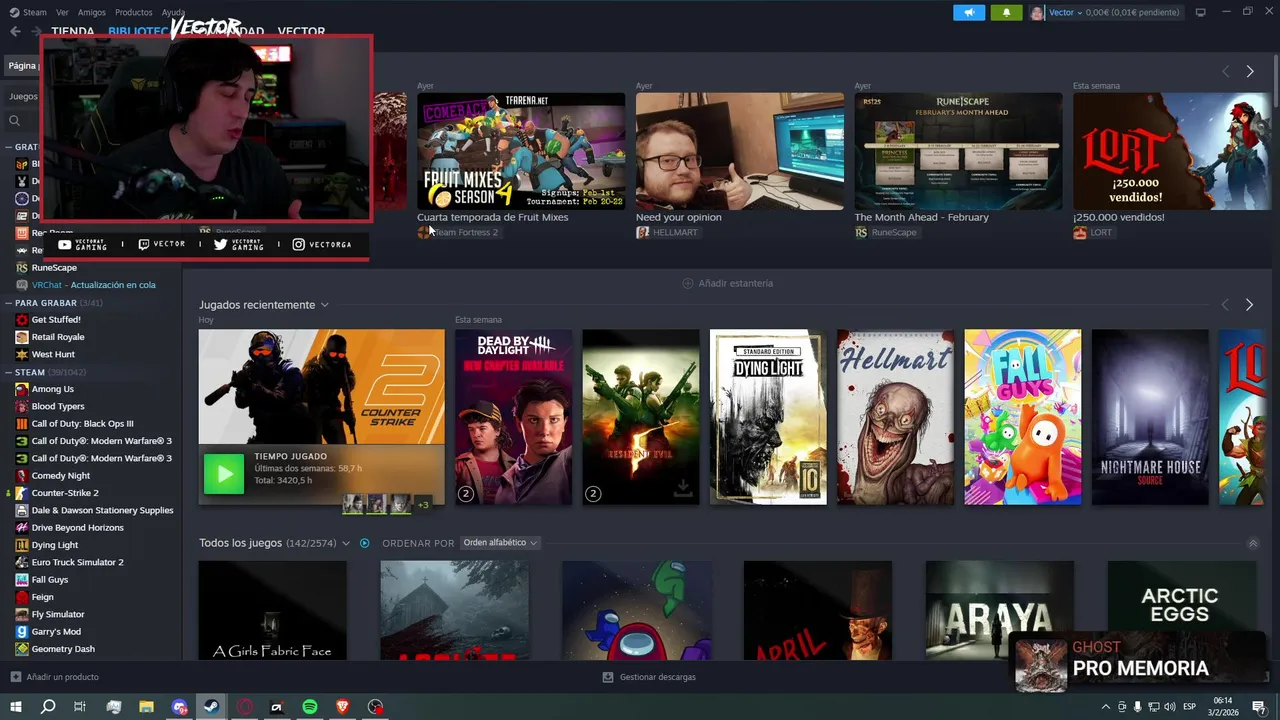Open the Need your opinion news post

tap(740, 151)
